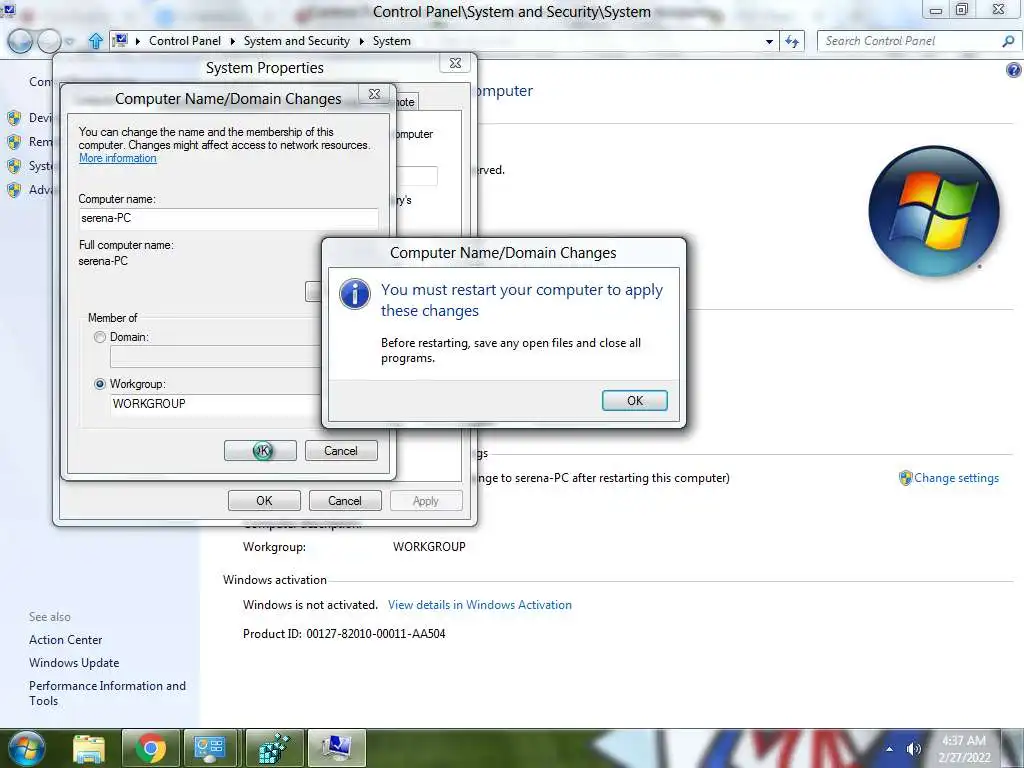Click the Product ID text

pos(344,633)
